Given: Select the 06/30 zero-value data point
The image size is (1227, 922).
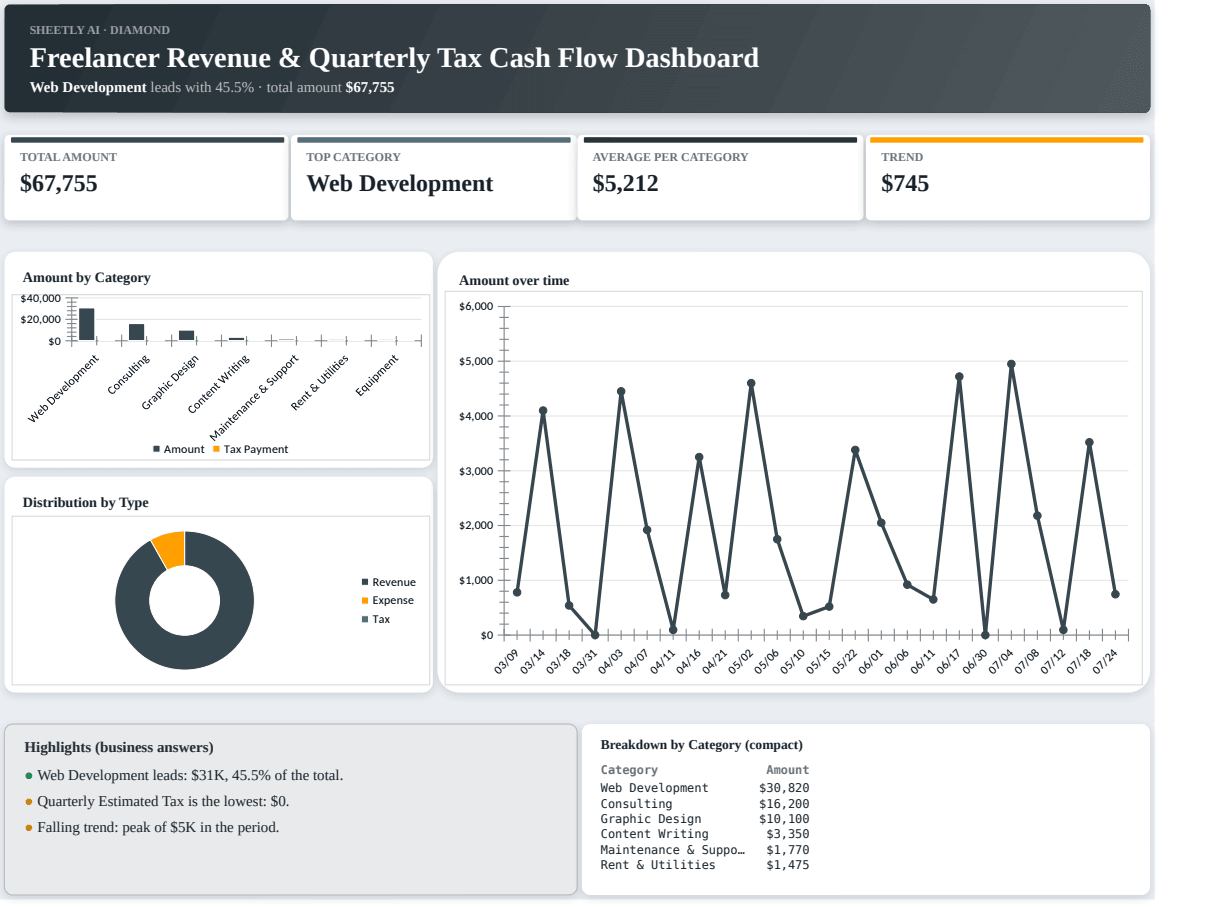Looking at the screenshot, I should (x=985, y=635).
